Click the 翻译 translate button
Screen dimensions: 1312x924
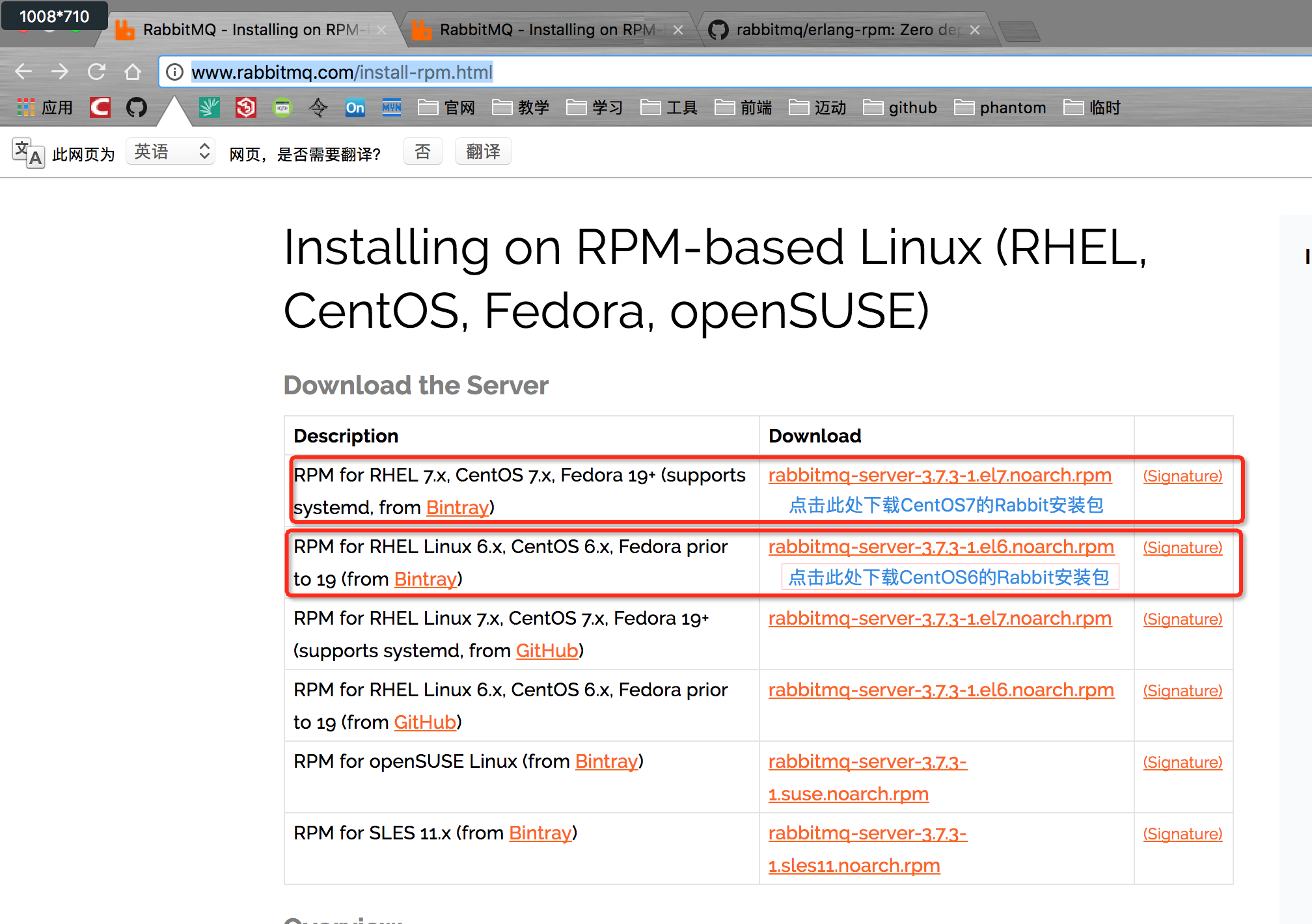(x=484, y=152)
